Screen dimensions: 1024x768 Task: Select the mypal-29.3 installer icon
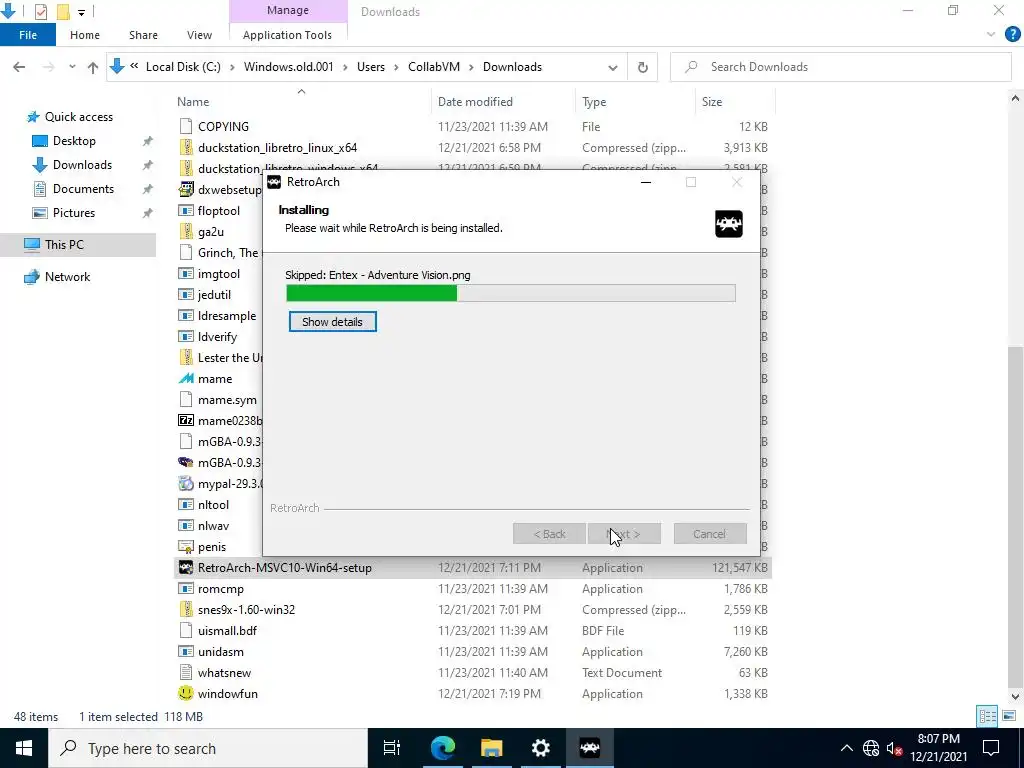pos(186,483)
